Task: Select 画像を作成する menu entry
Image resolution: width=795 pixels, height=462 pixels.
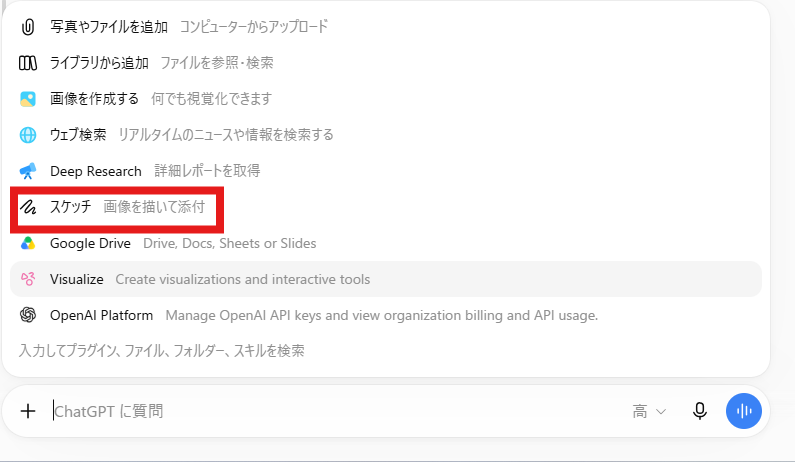Action: pos(386,99)
